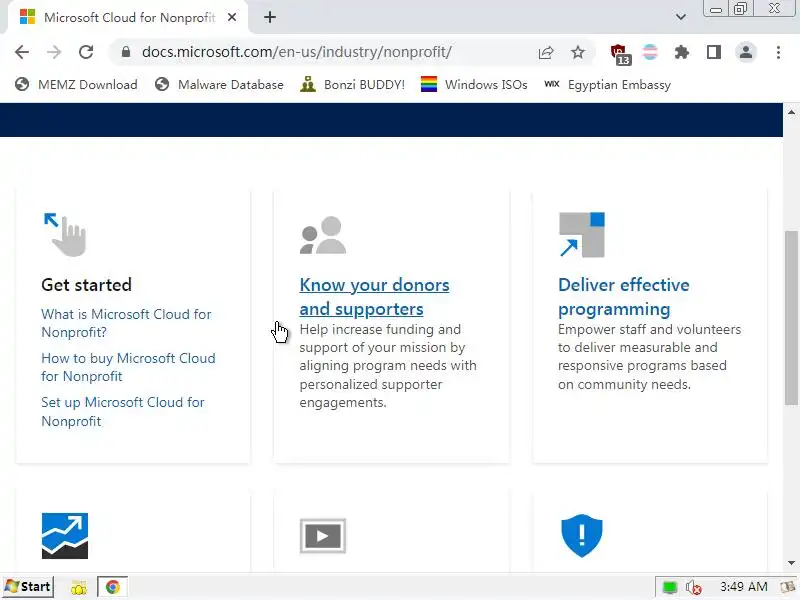Open the Chrome profile avatar
800x600 pixels.
coord(746,52)
